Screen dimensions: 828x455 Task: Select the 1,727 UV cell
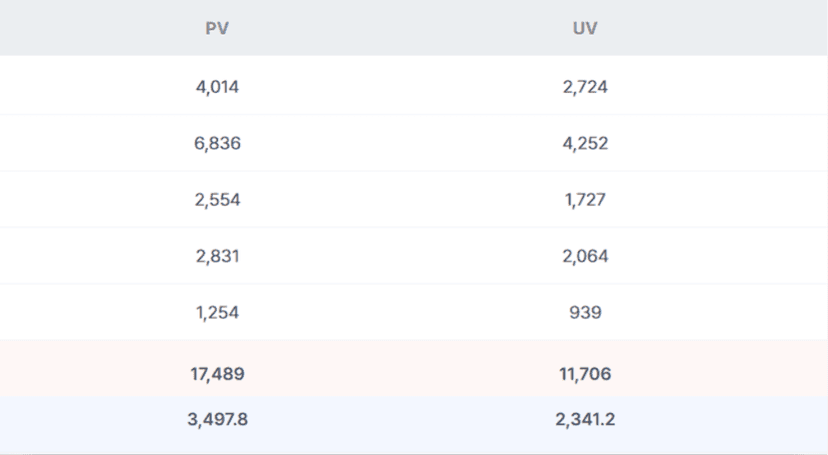585,199
